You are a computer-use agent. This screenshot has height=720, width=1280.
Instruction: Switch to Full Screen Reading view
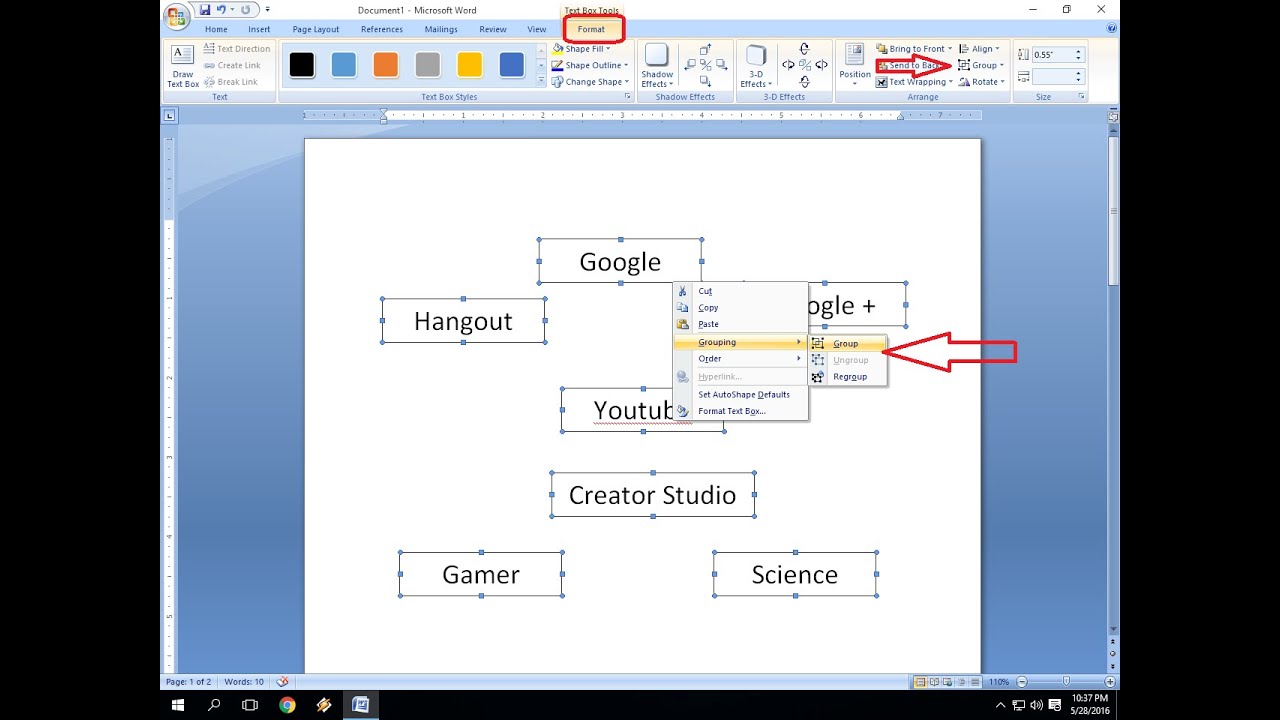pyautogui.click(x=934, y=681)
